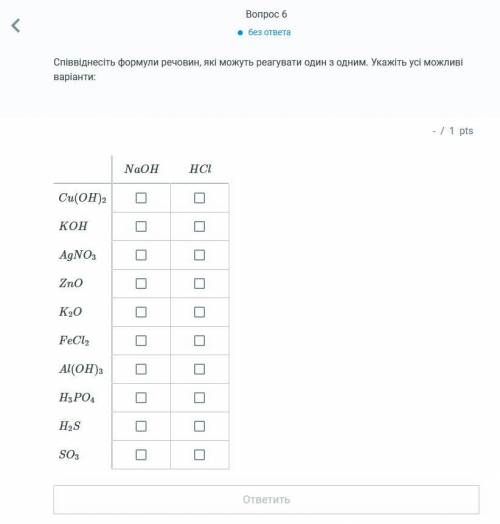
Task: Tick the HCl checkbox for KOH
Action: click(x=200, y=226)
